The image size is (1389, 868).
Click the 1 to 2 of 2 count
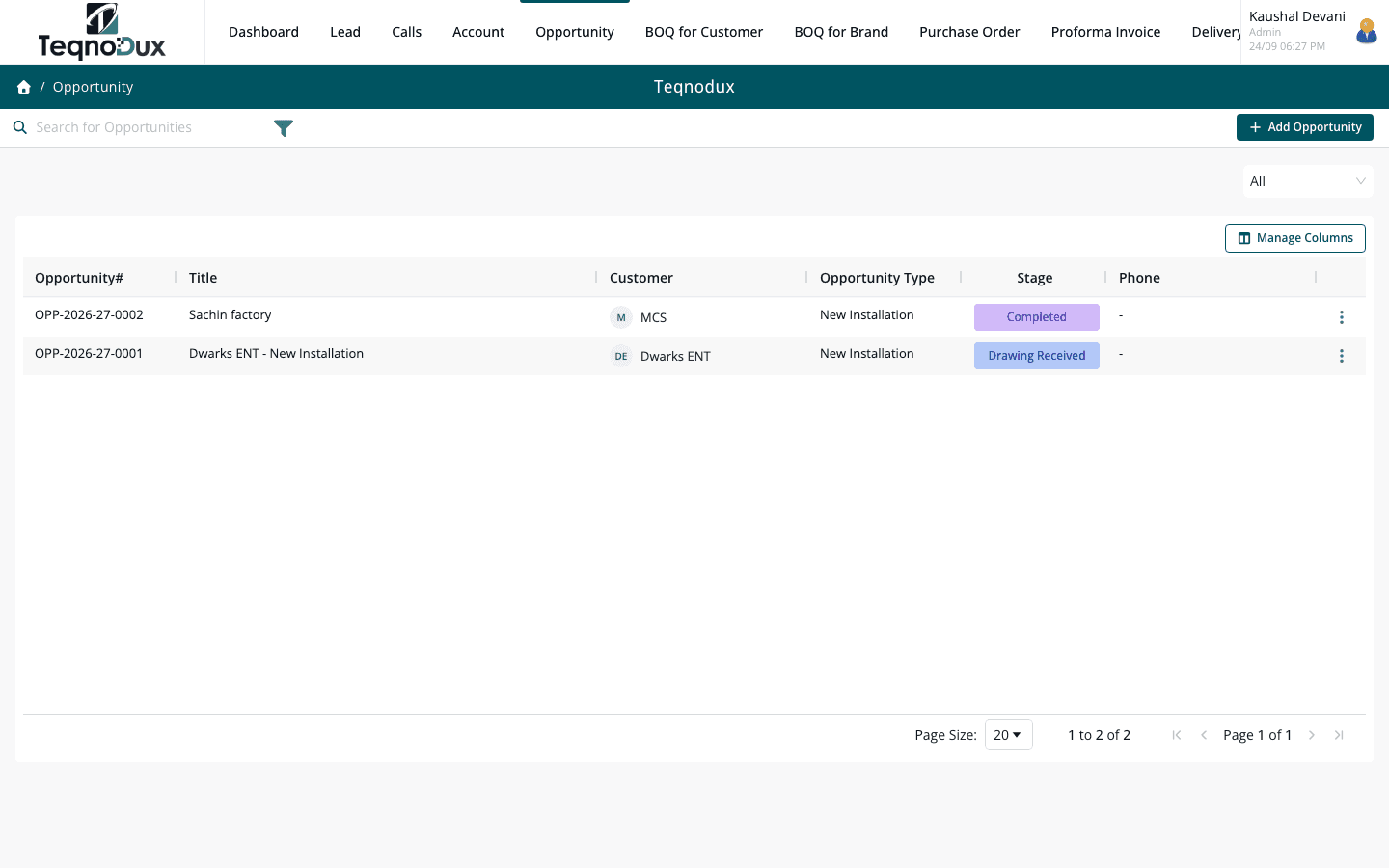pos(1099,735)
